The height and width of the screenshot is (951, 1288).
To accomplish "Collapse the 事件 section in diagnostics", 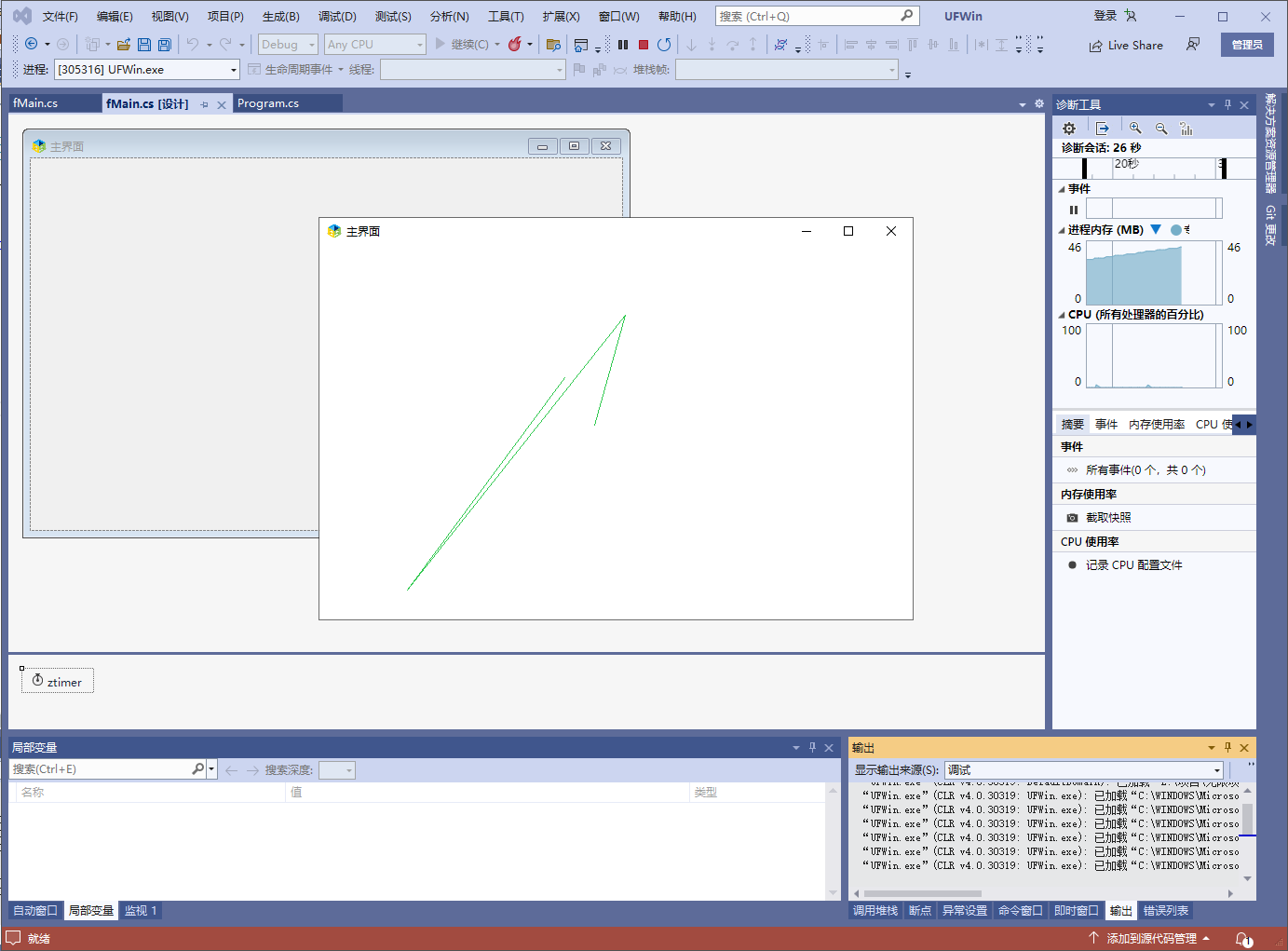I will (1062, 189).
